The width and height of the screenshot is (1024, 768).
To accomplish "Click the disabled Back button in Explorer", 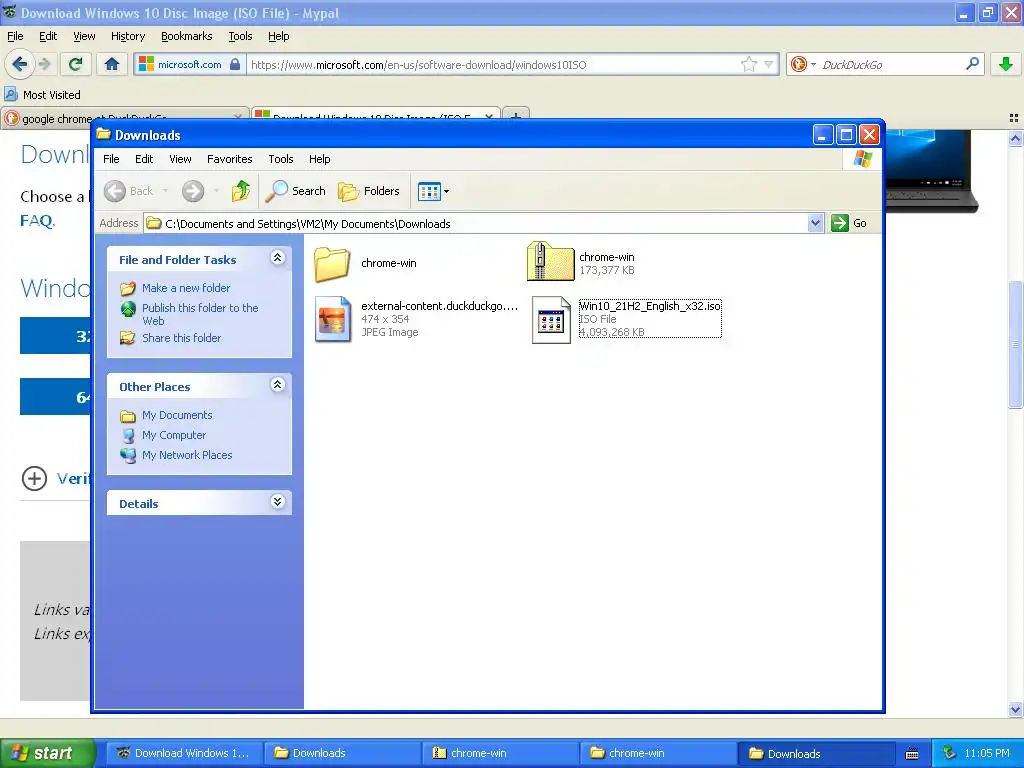I will click(129, 191).
